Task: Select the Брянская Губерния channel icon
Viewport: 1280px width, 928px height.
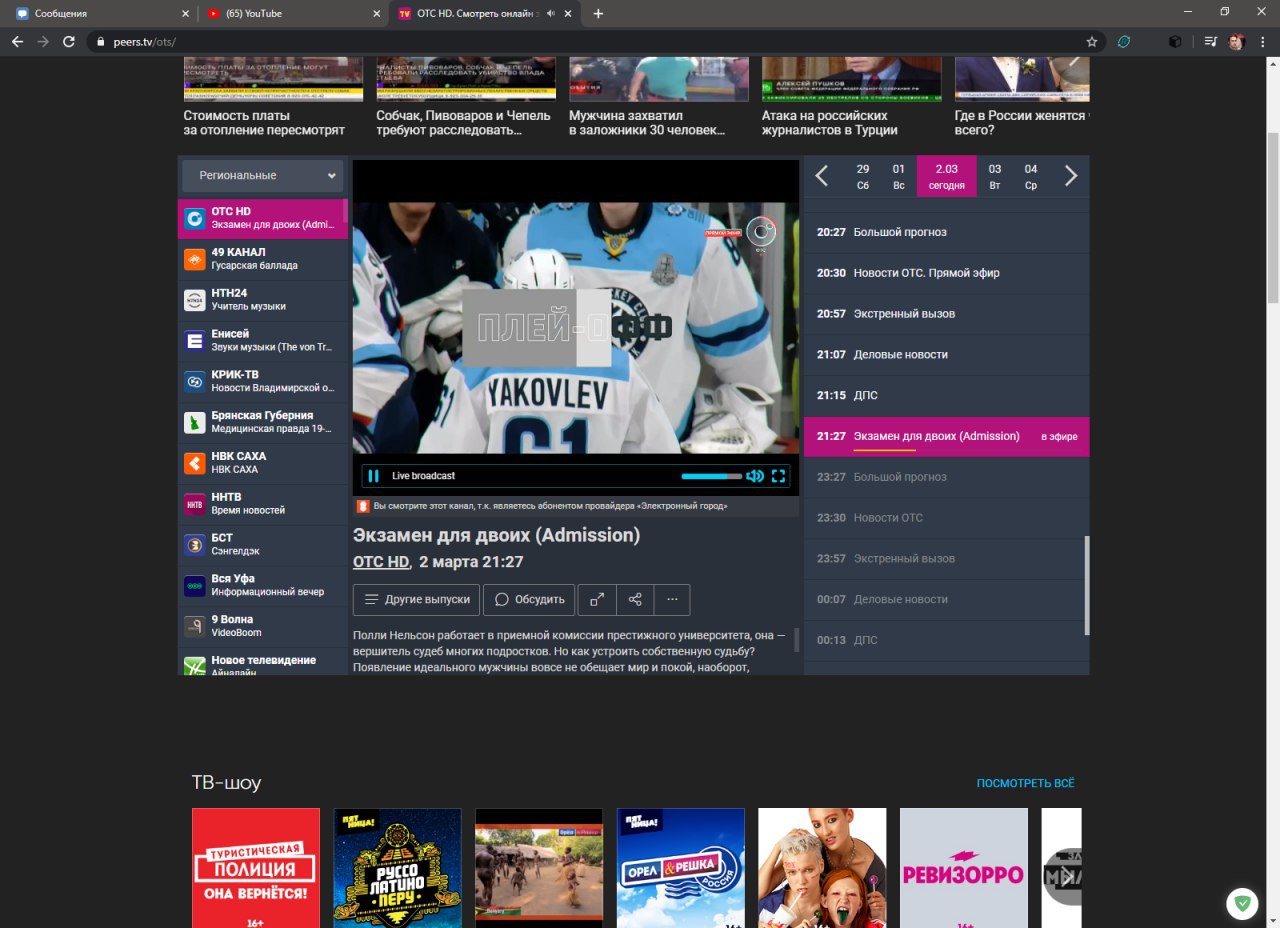Action: [194, 422]
